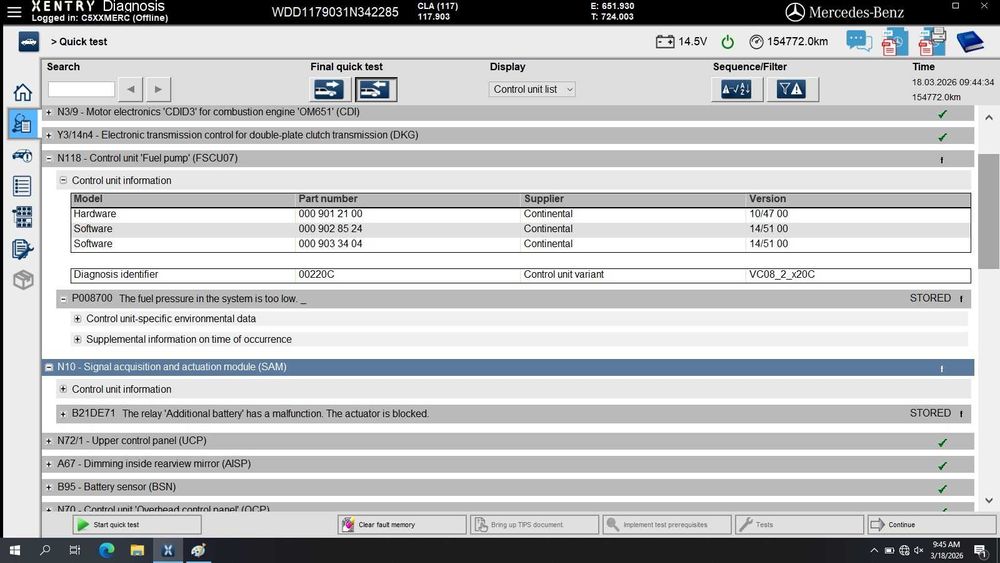Toggle the fault filter funnel icon
1000x563 pixels.
791,89
